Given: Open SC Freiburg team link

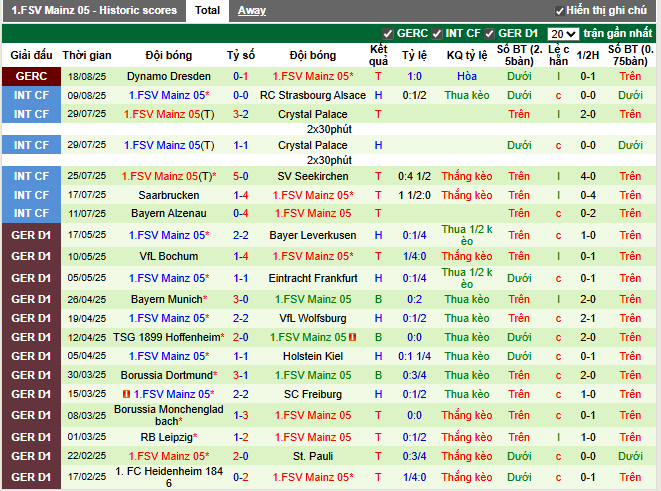Looking at the screenshot, I should click(313, 394).
